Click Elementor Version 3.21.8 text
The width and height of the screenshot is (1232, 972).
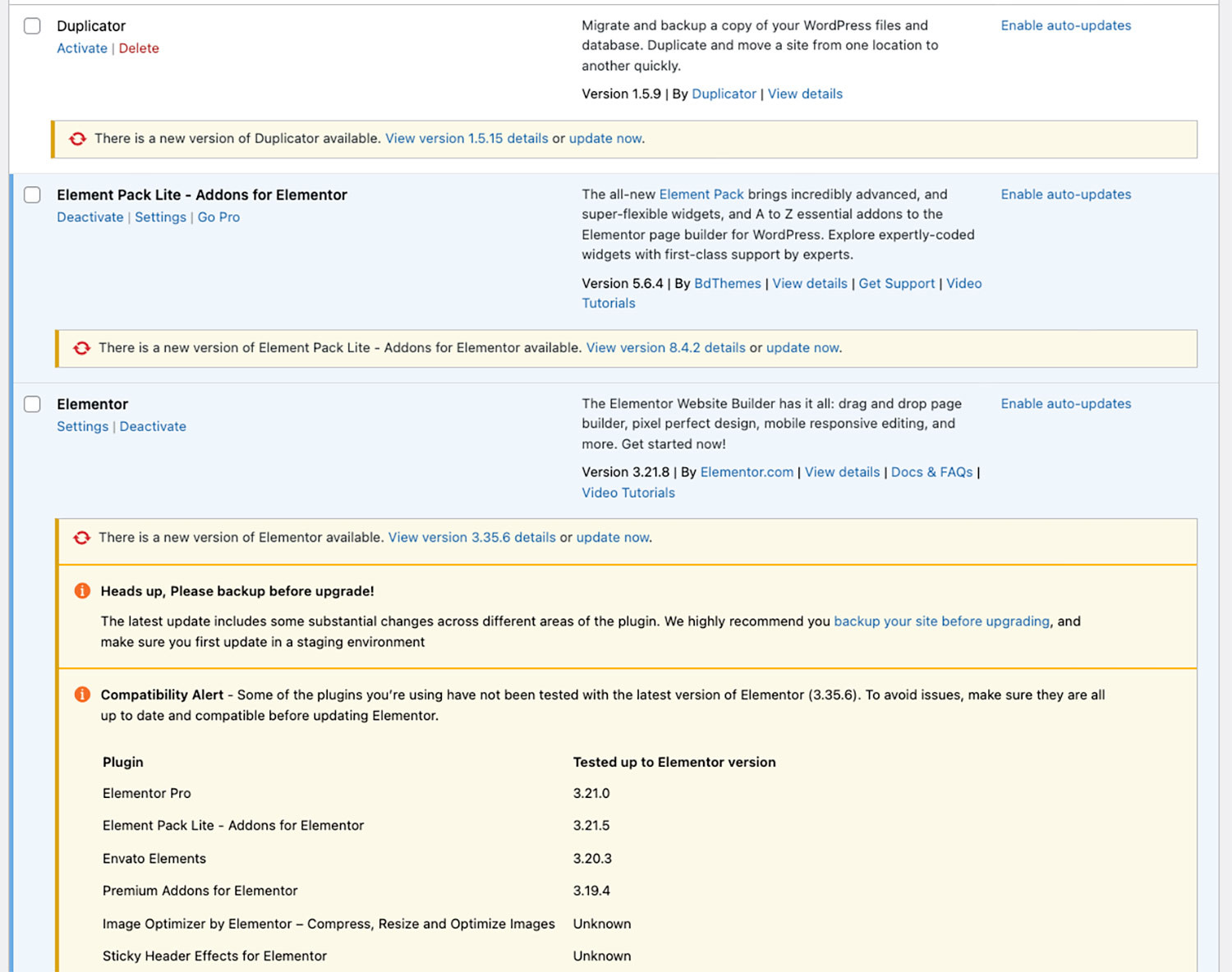pos(626,472)
